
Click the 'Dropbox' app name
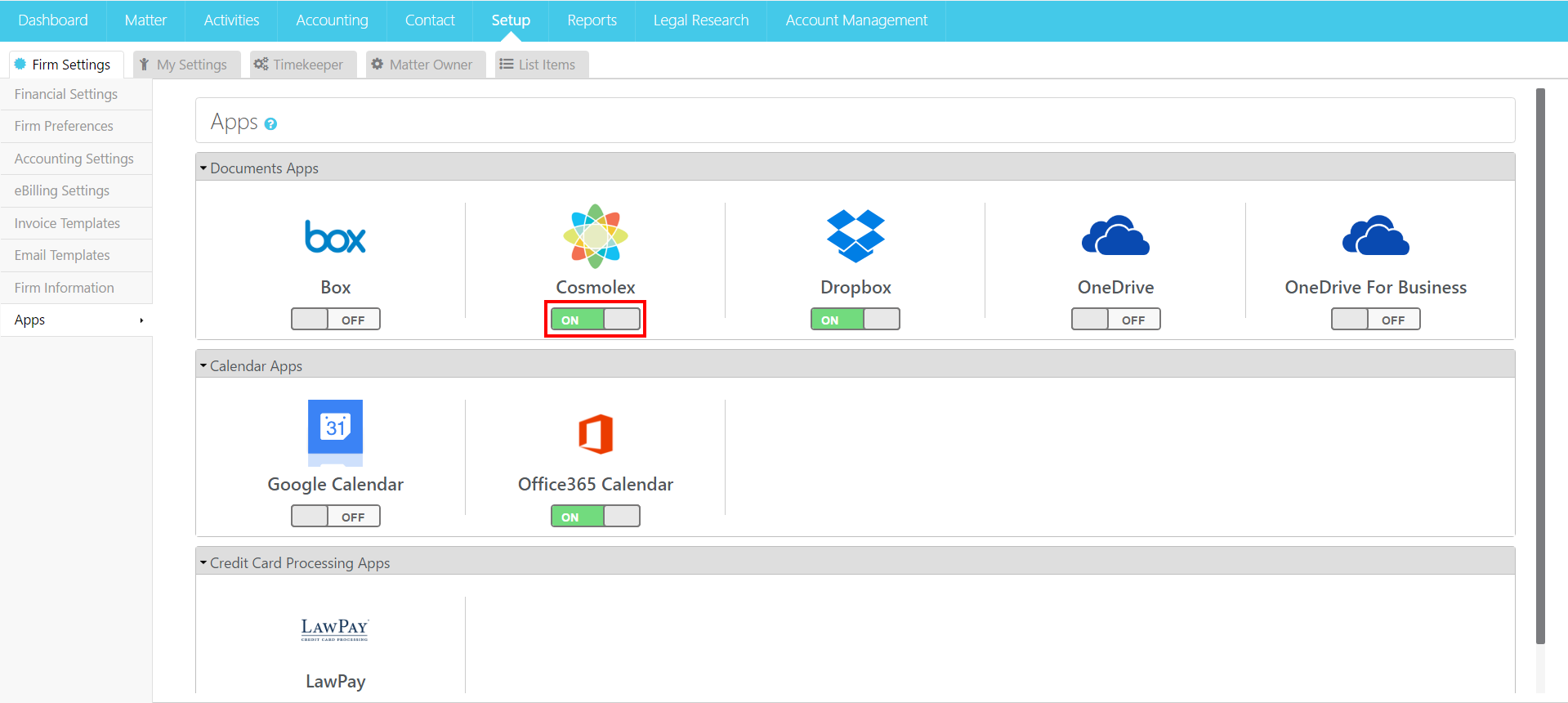[855, 288]
